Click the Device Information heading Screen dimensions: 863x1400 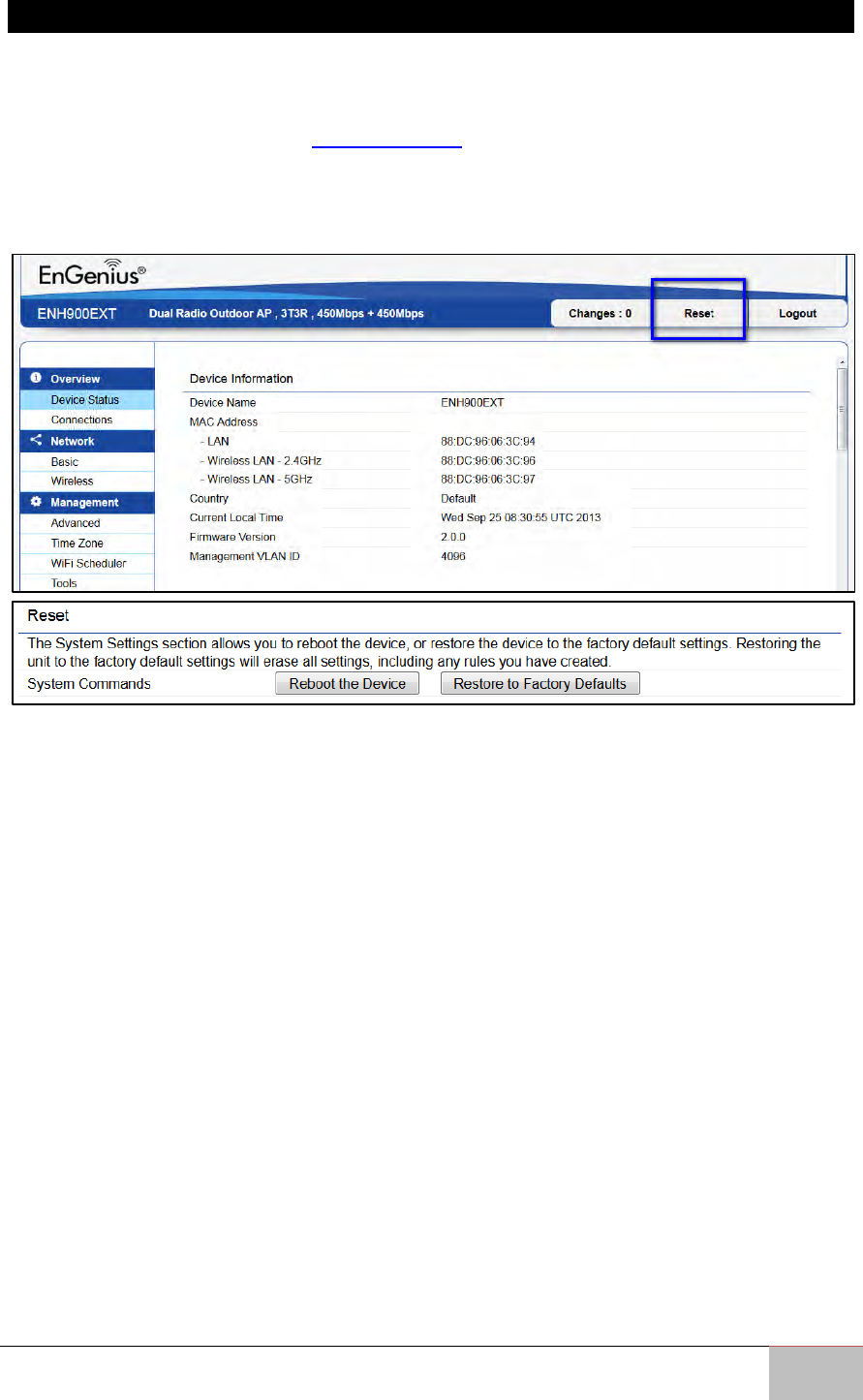(241, 379)
